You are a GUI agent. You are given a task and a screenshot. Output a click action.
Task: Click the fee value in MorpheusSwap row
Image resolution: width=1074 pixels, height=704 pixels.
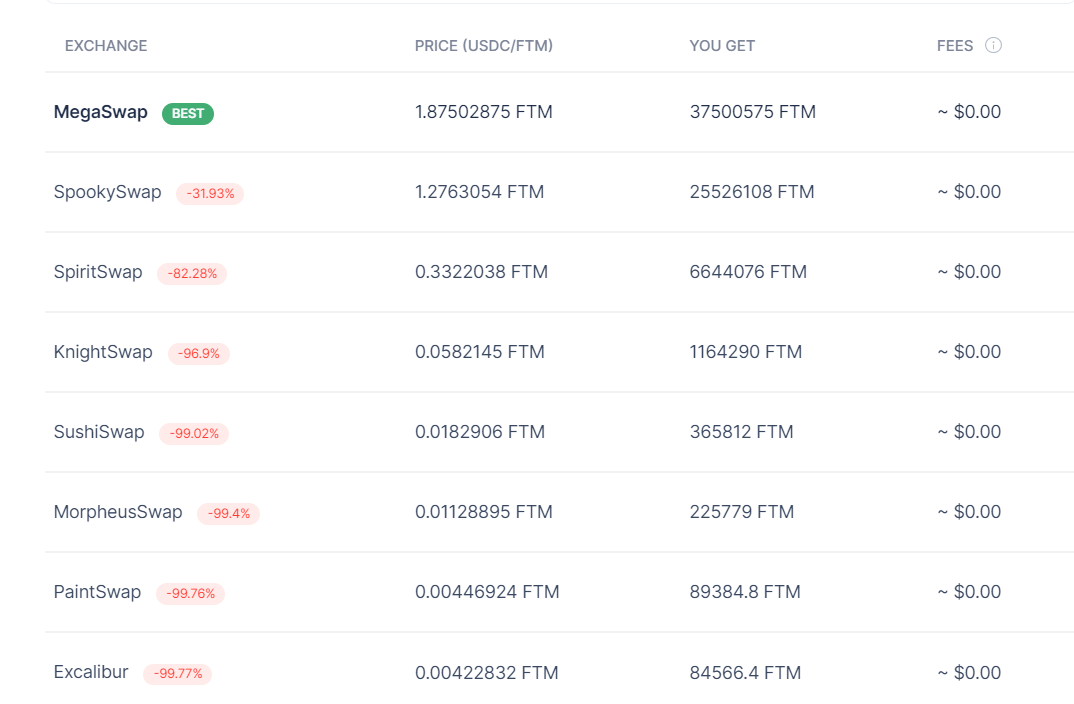tap(969, 512)
